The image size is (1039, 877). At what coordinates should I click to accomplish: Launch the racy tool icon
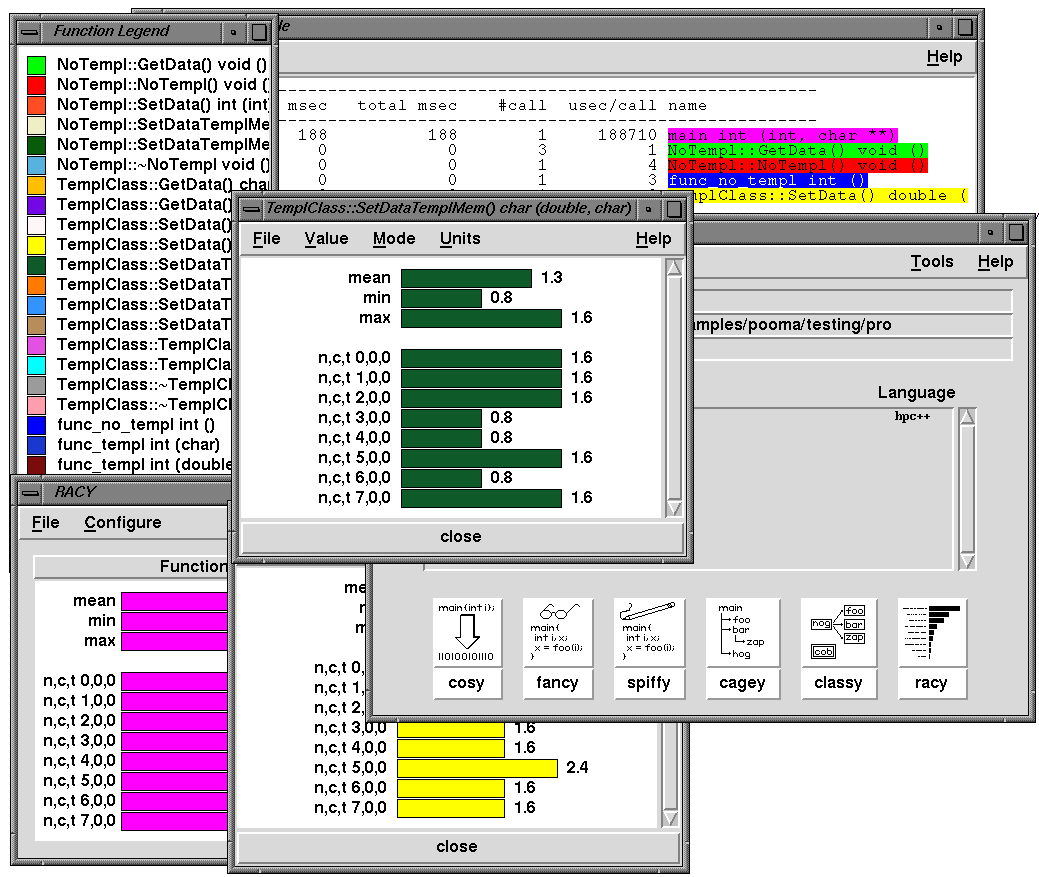(932, 633)
